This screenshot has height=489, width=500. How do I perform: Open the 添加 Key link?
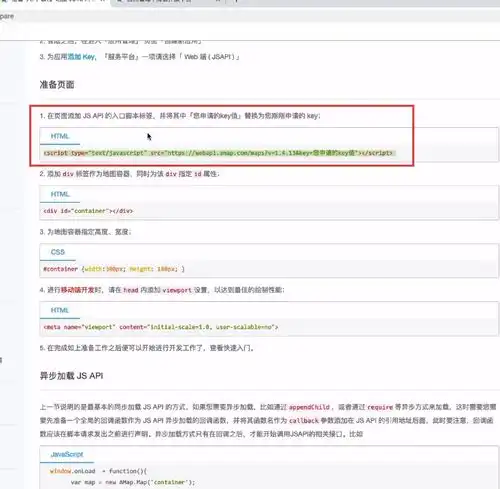pos(81,57)
